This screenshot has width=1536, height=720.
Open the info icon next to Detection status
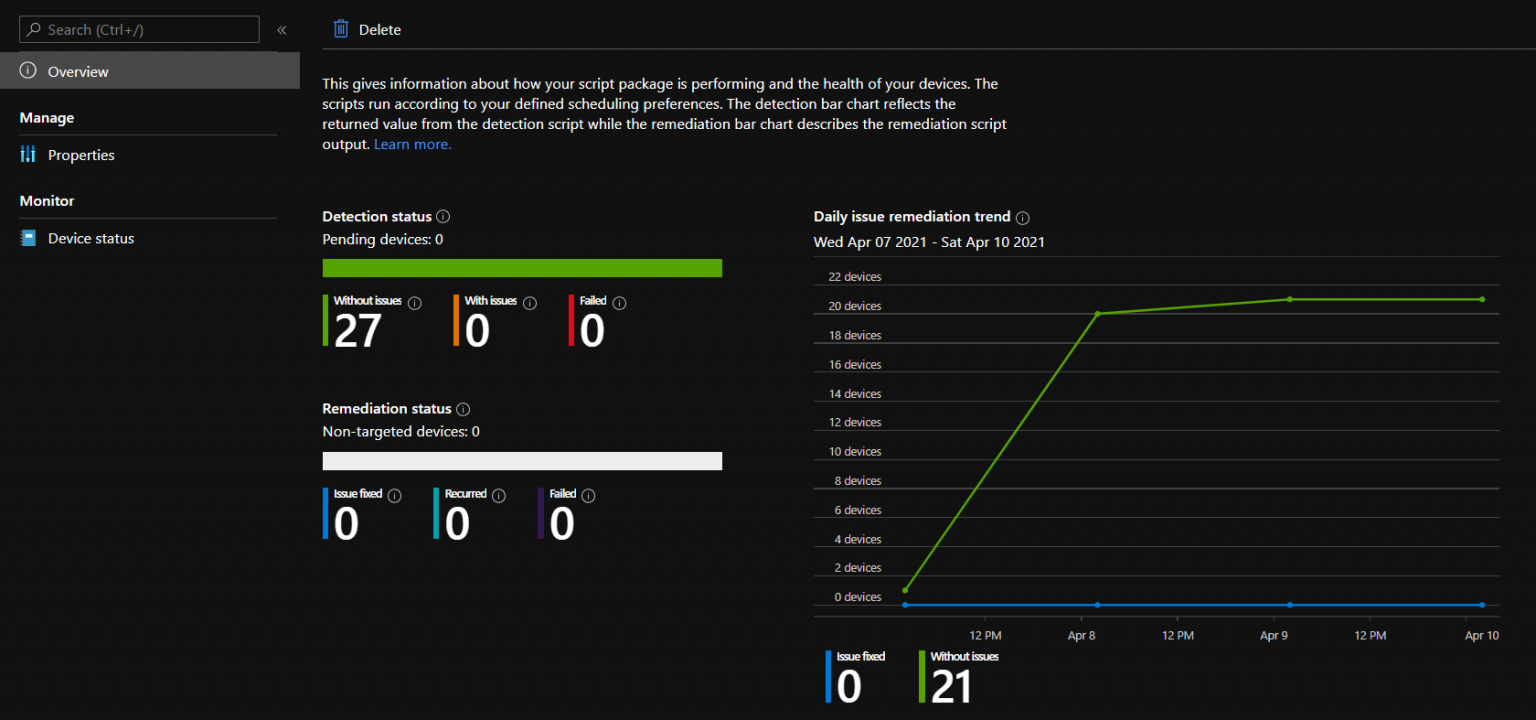(443, 216)
